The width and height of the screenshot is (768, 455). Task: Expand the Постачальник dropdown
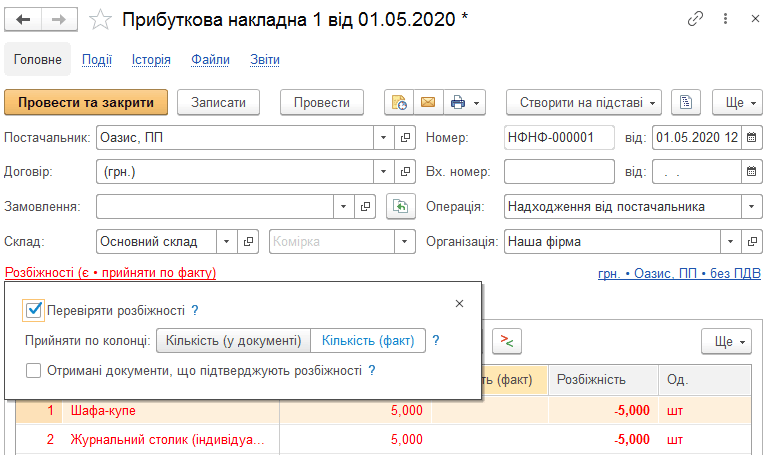click(384, 138)
